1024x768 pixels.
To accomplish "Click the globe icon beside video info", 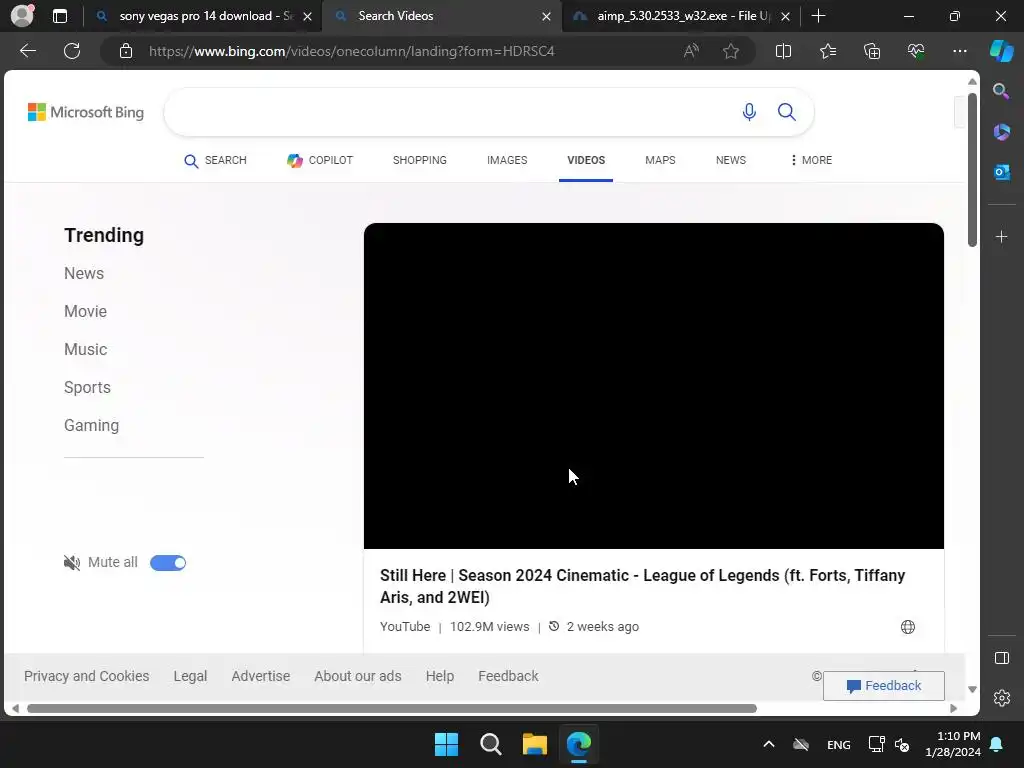I will (x=908, y=627).
